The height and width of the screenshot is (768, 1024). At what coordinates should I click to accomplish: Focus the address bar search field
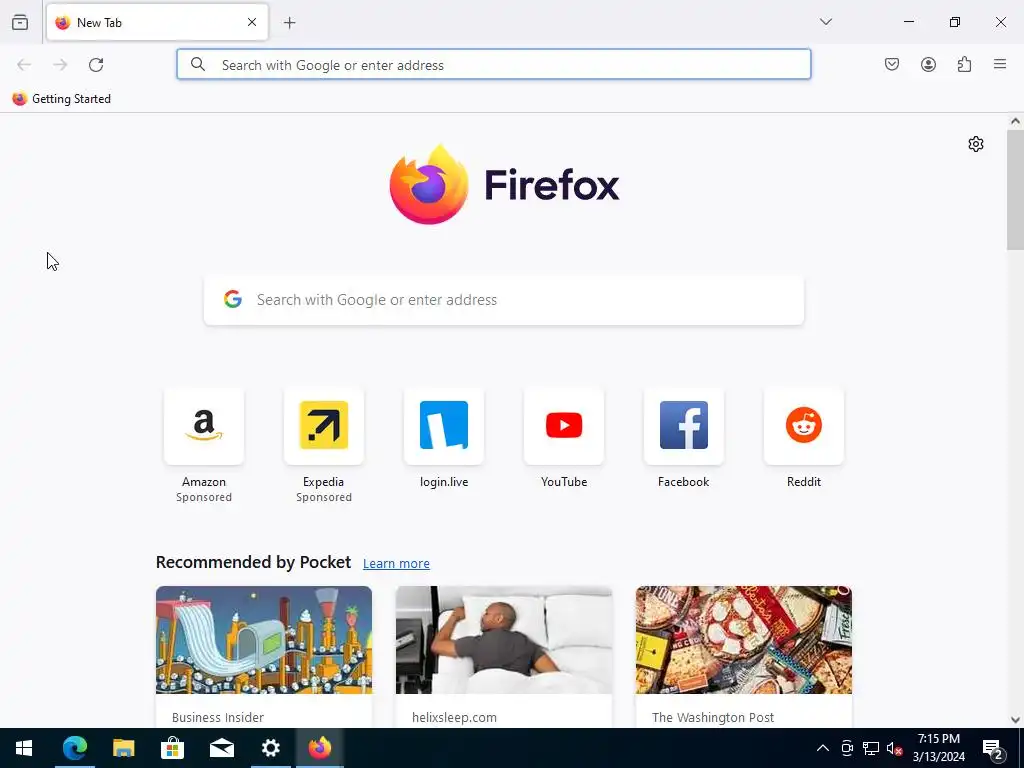coord(494,65)
